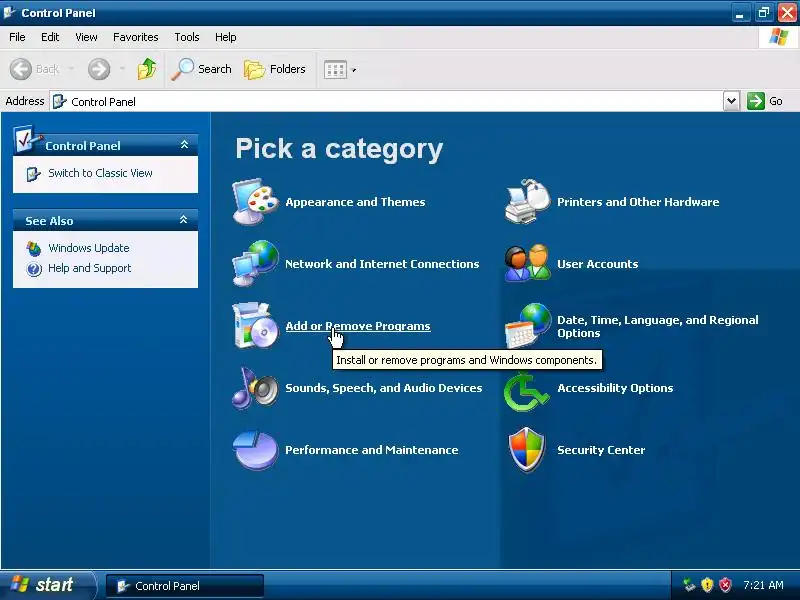Click the Switch to Classic View link
Screen dimensions: 800x600
[100, 173]
